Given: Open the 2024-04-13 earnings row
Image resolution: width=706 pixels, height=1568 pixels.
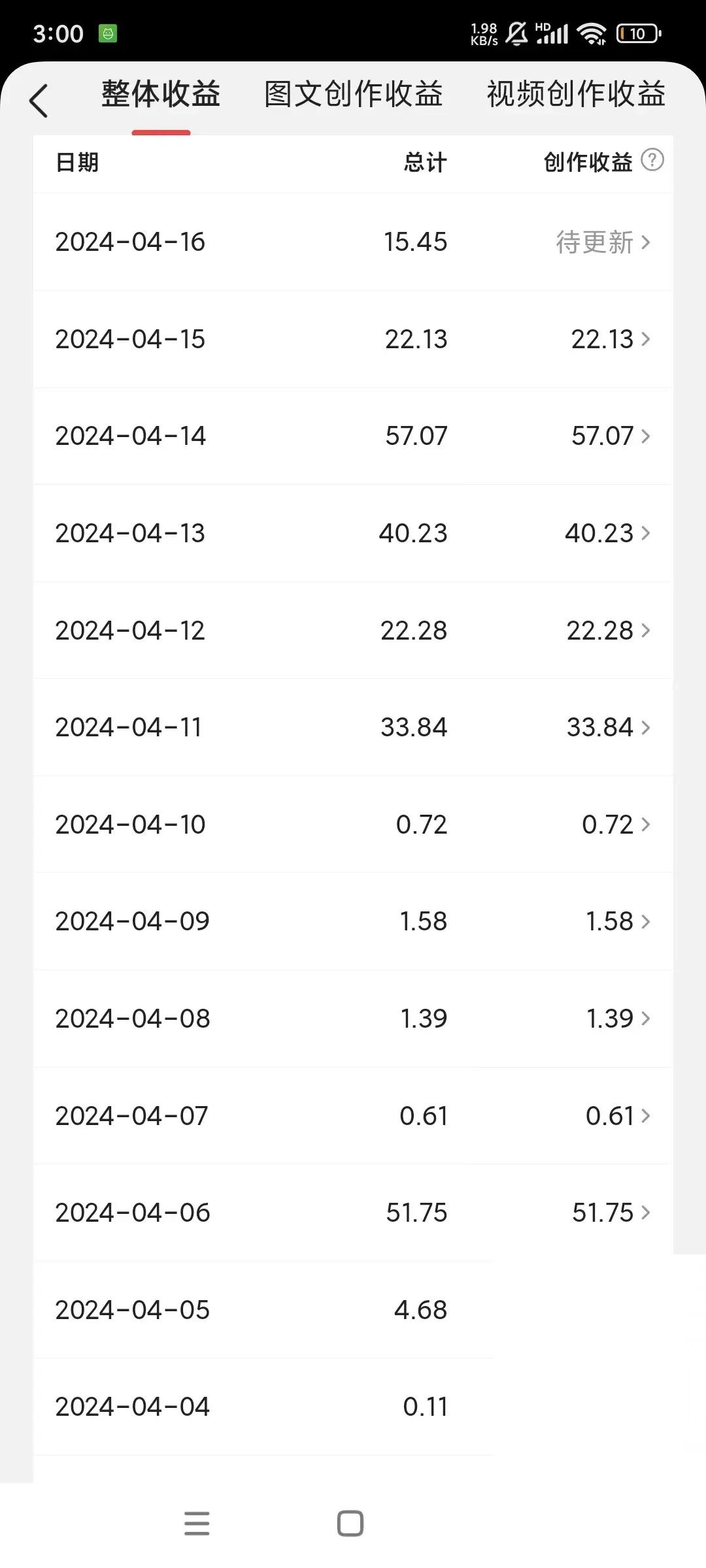Looking at the screenshot, I should (x=353, y=533).
